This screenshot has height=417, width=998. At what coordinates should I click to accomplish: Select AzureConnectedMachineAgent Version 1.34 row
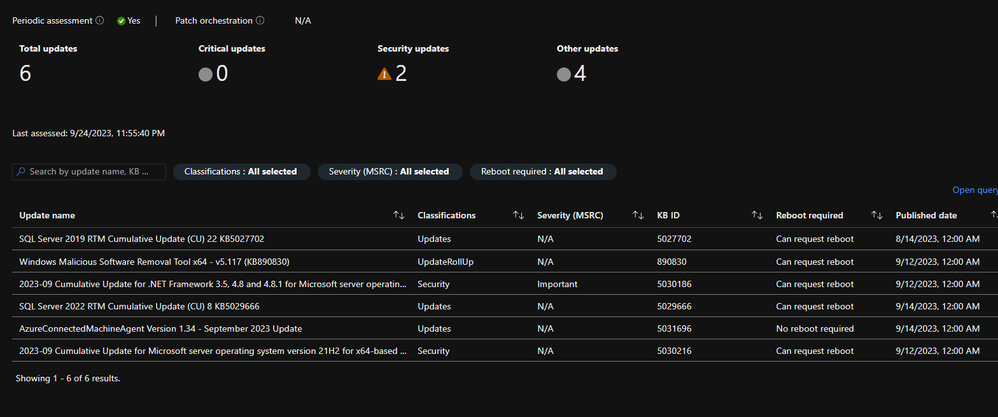pyautogui.click(x=505, y=329)
